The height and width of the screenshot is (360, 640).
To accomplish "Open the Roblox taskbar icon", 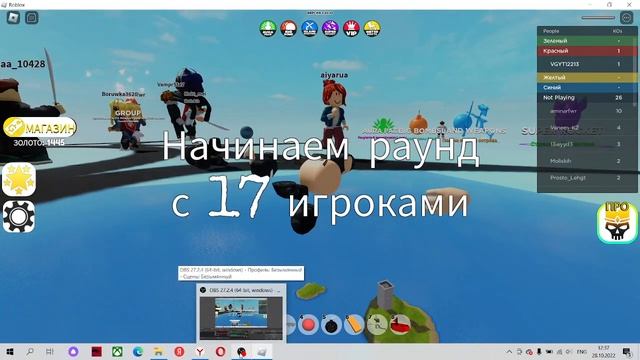I will coord(262,351).
